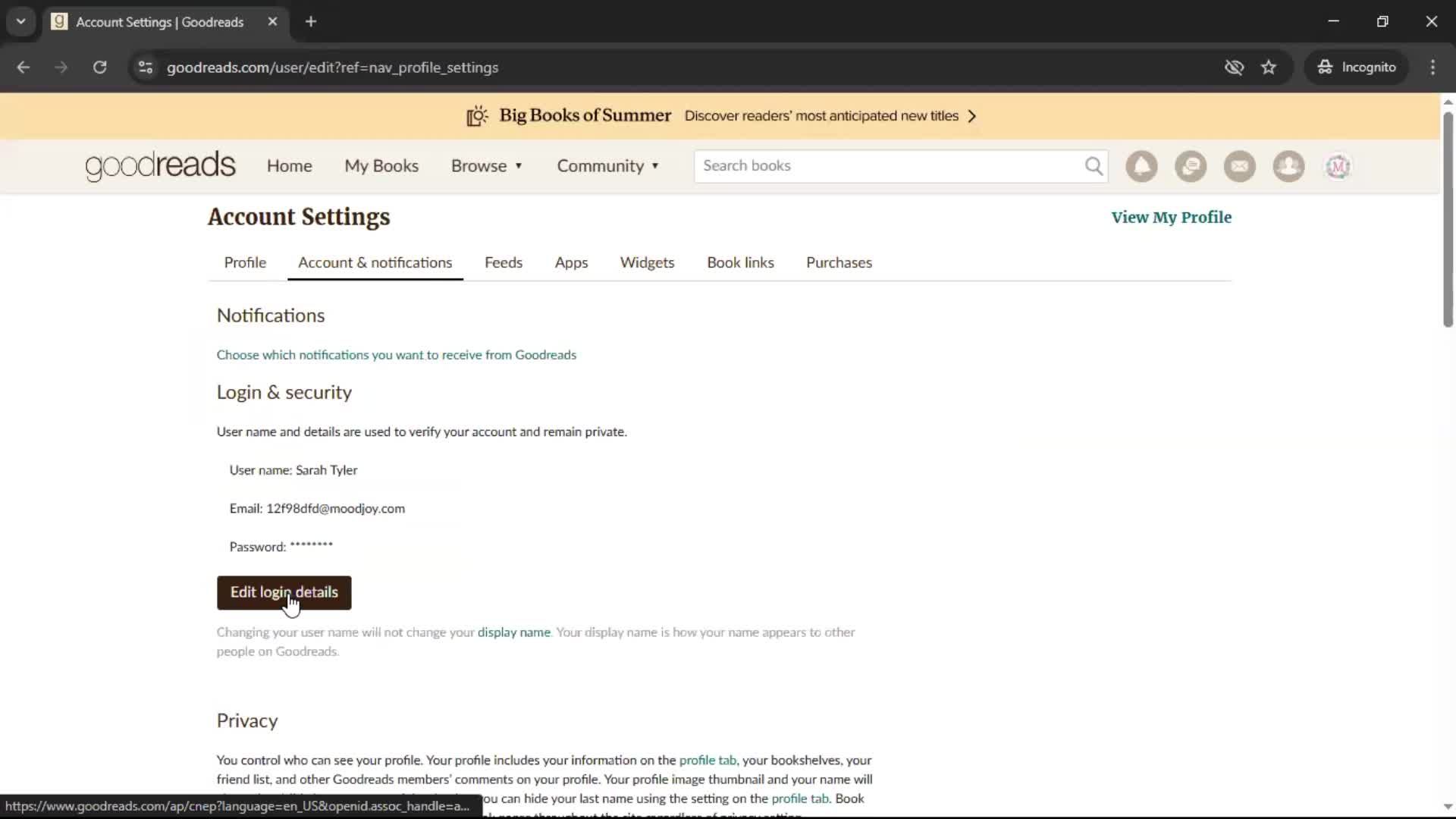Viewport: 1456px width, 819px height.
Task: Expand the Community dropdown menu
Action: click(608, 166)
